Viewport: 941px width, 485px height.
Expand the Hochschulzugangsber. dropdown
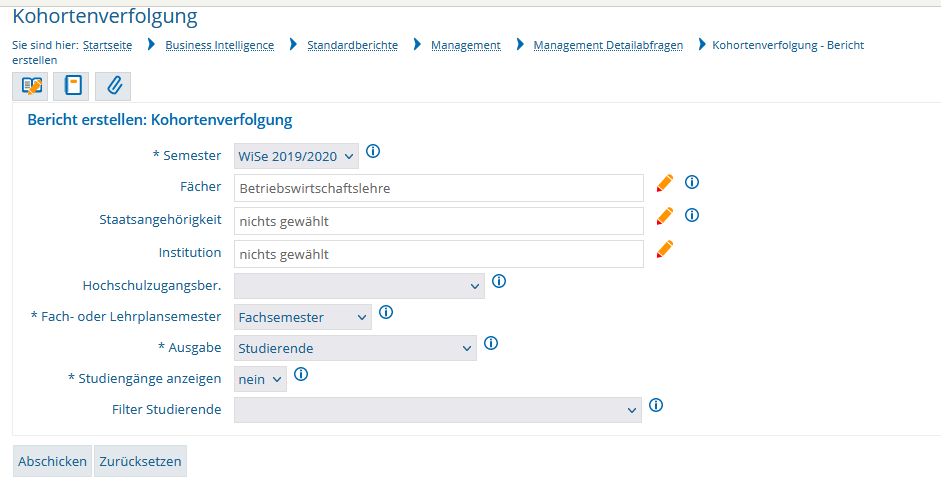[x=359, y=286]
